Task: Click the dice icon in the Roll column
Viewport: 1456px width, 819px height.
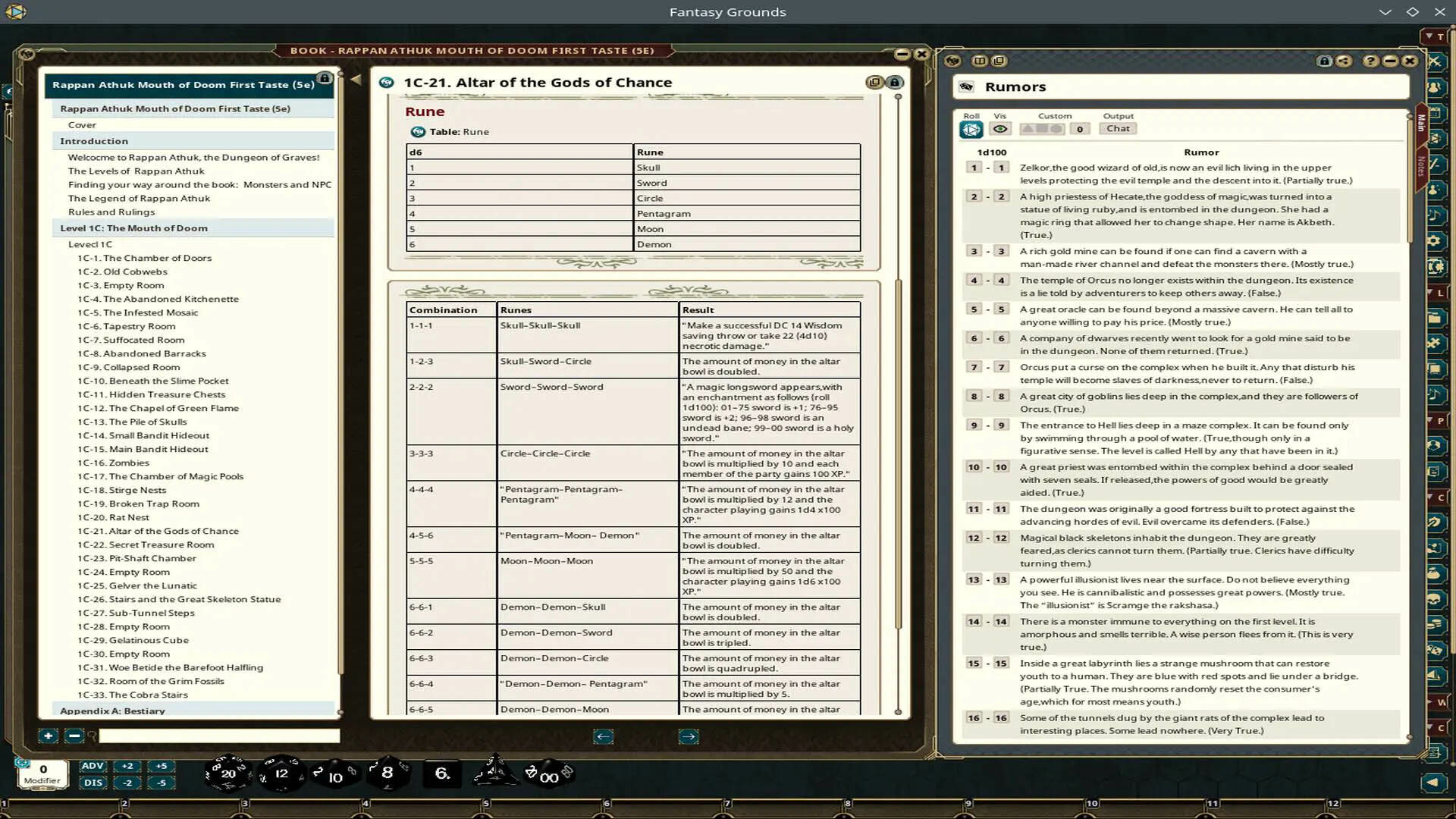Action: [971, 128]
